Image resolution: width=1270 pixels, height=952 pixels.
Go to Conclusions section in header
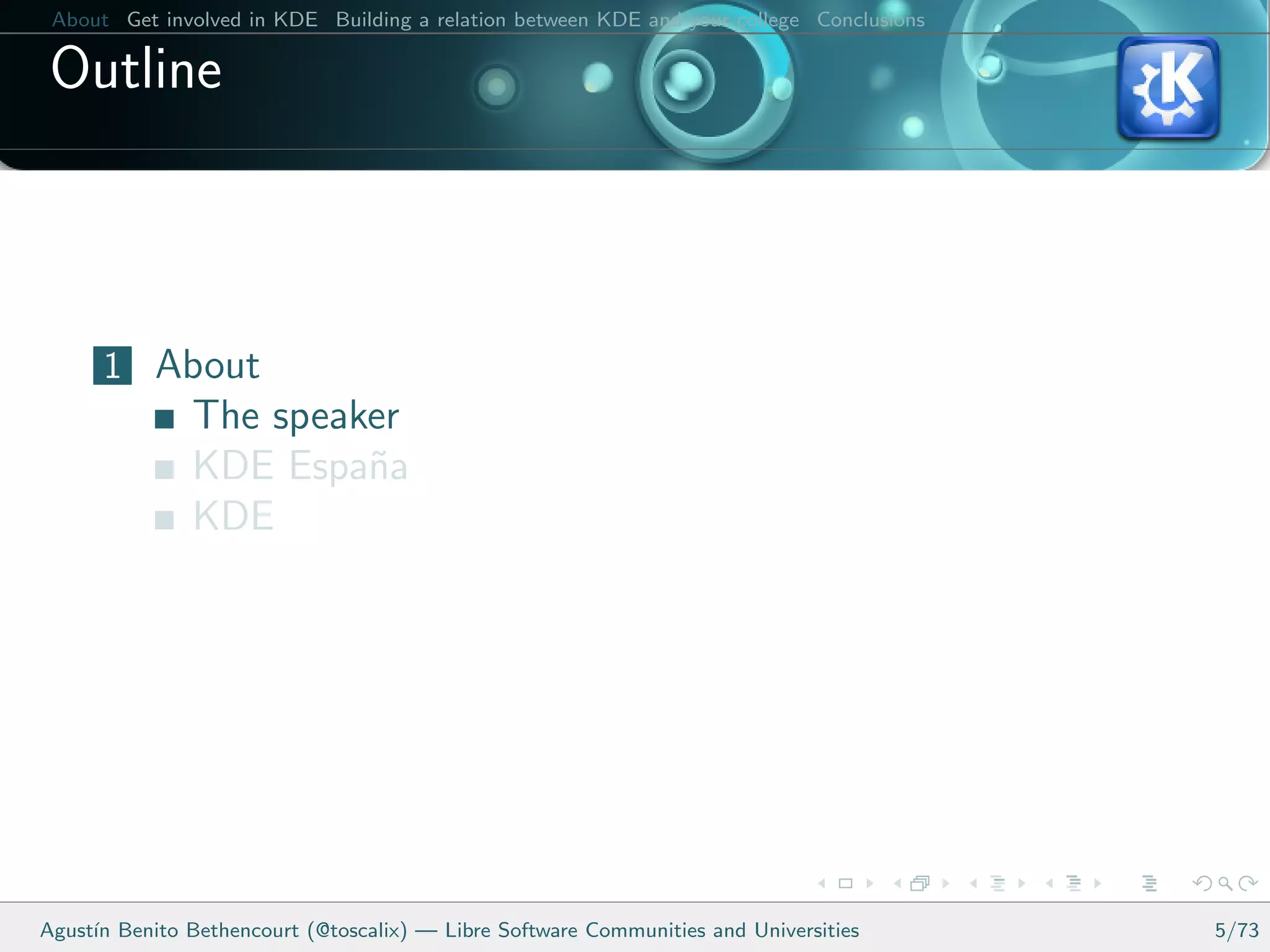click(871, 20)
